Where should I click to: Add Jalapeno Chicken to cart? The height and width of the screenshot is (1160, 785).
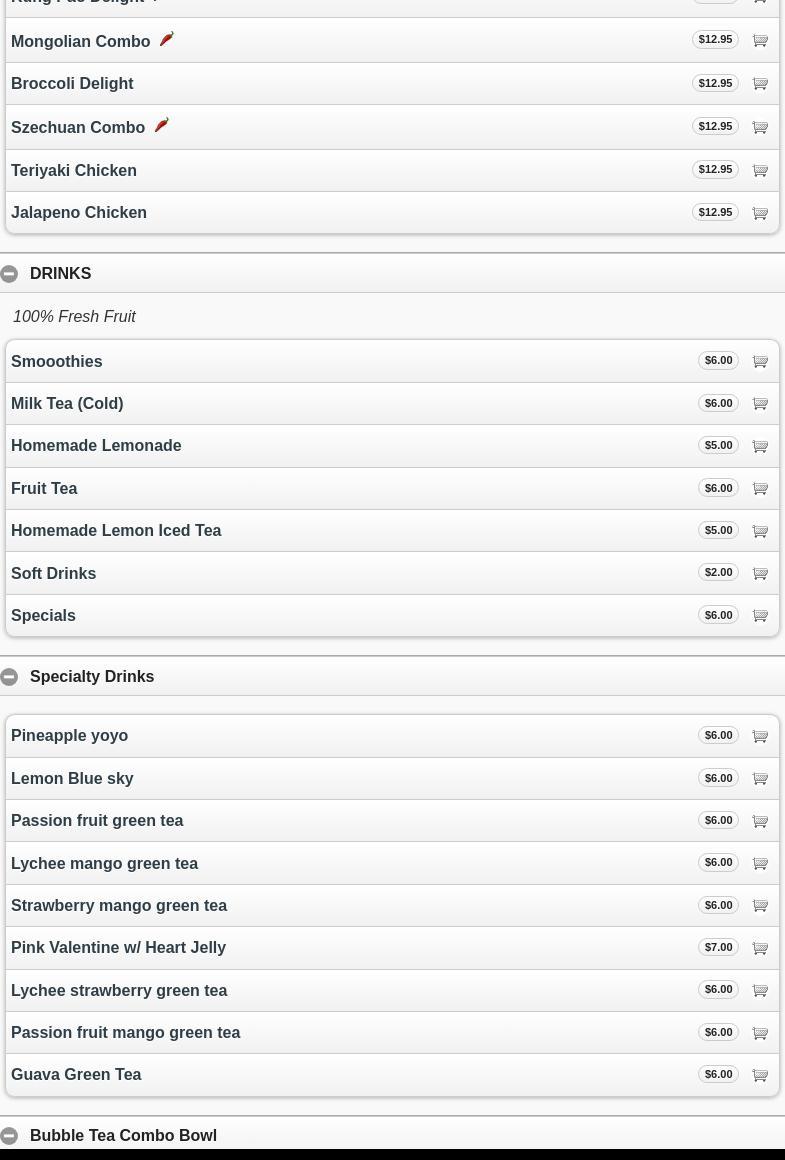pyautogui.click(x=760, y=213)
